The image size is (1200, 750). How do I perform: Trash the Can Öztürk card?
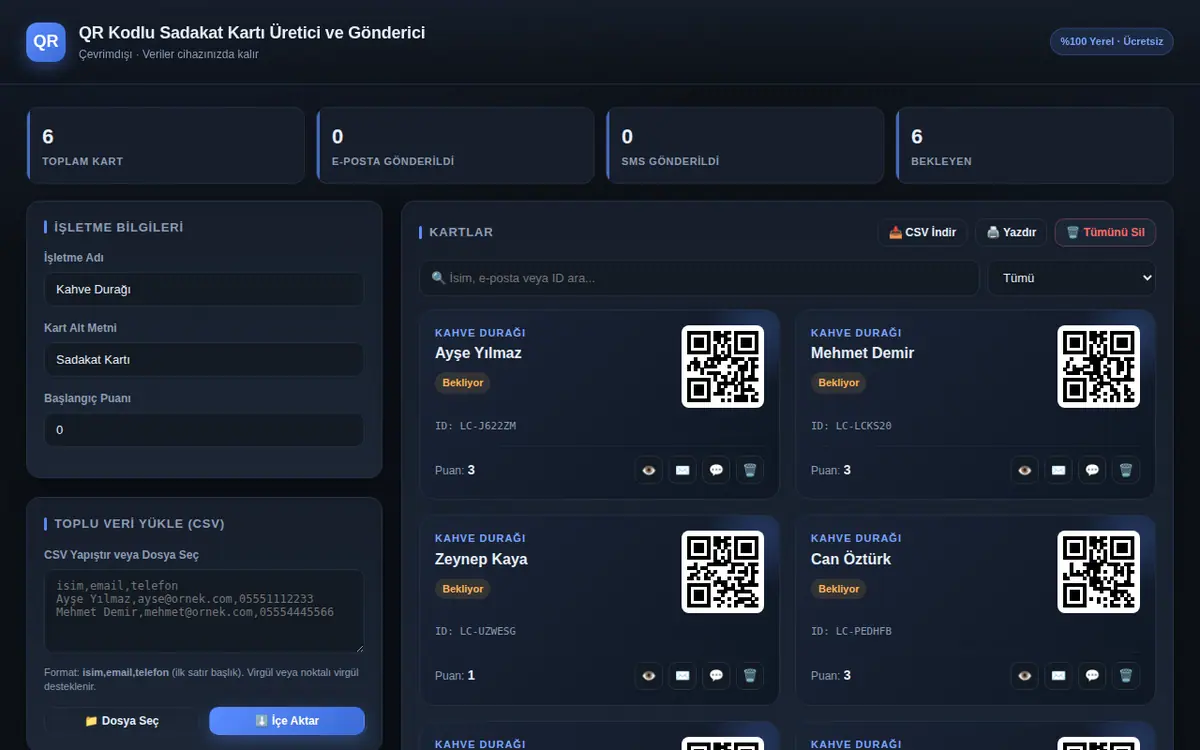tap(1127, 675)
